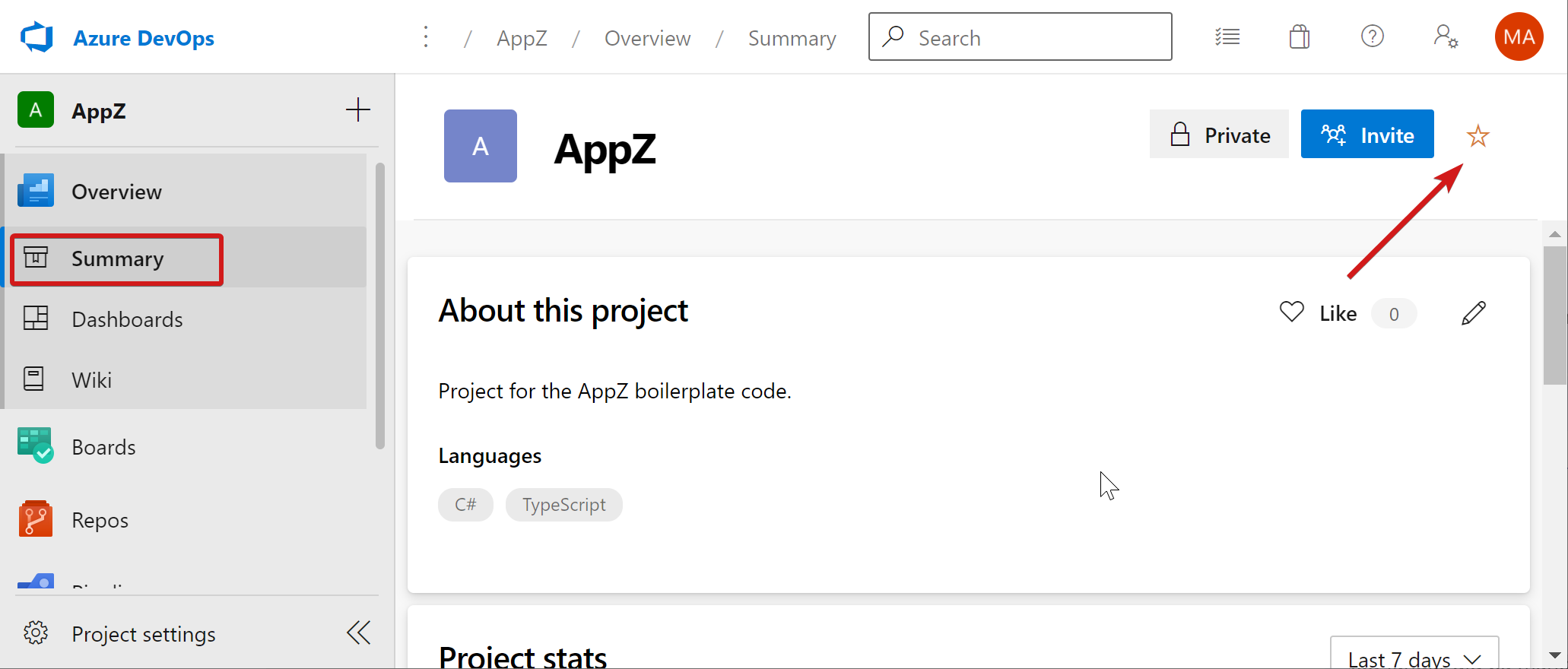This screenshot has height=669, width=1568.
Task: Open the MA account avatar menu
Action: point(1519,36)
